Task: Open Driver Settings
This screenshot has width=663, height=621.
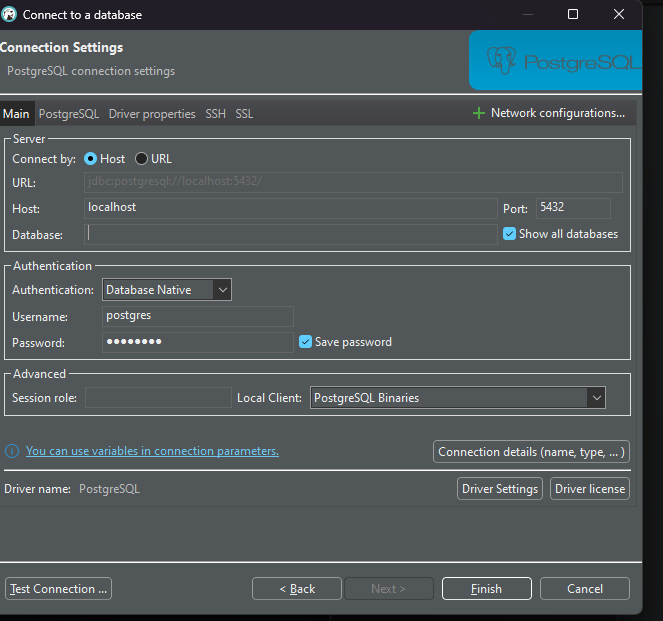Action: 500,489
